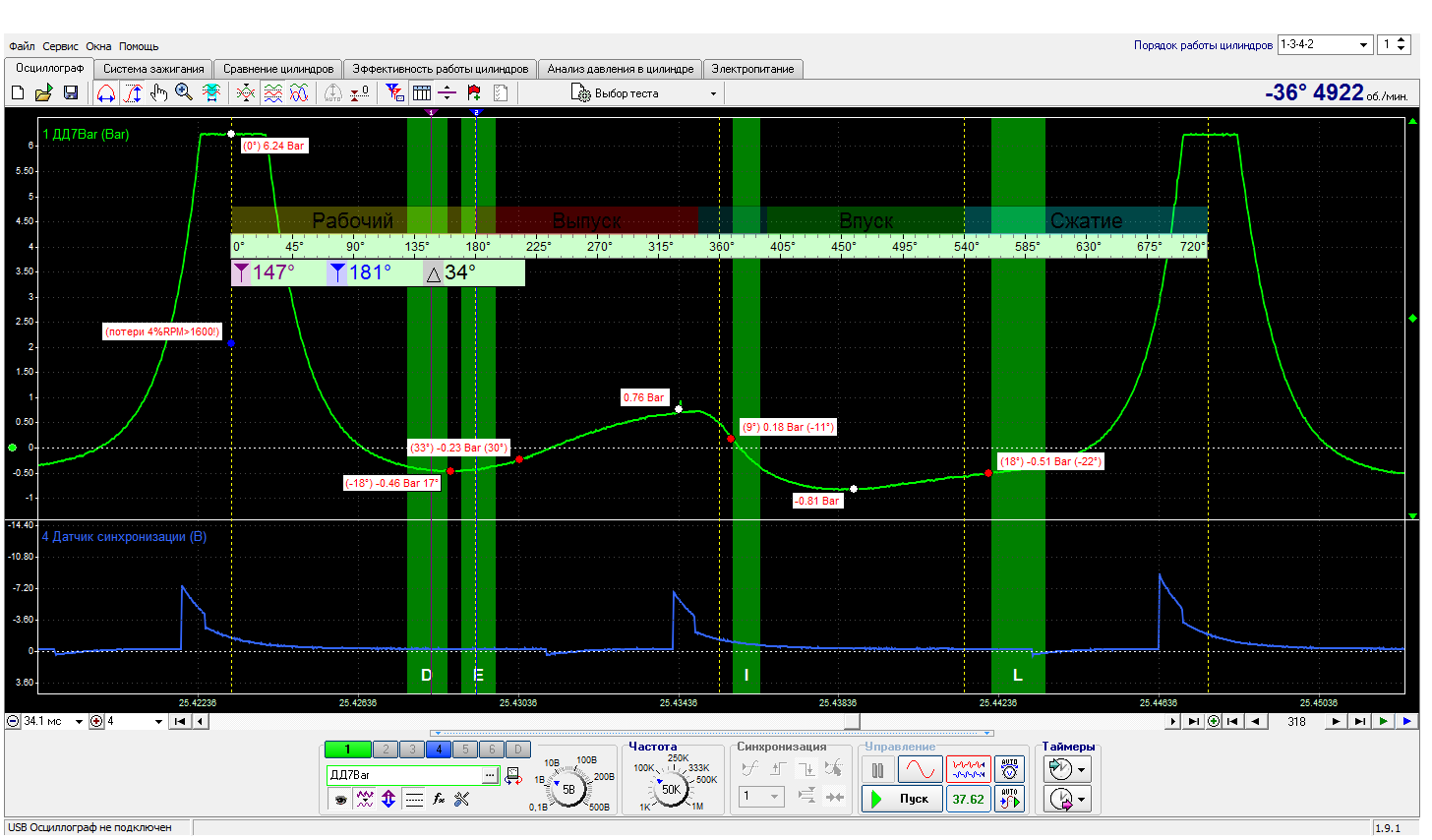Switch to the Система зажигания tab
1432x840 pixels.
(x=153, y=69)
